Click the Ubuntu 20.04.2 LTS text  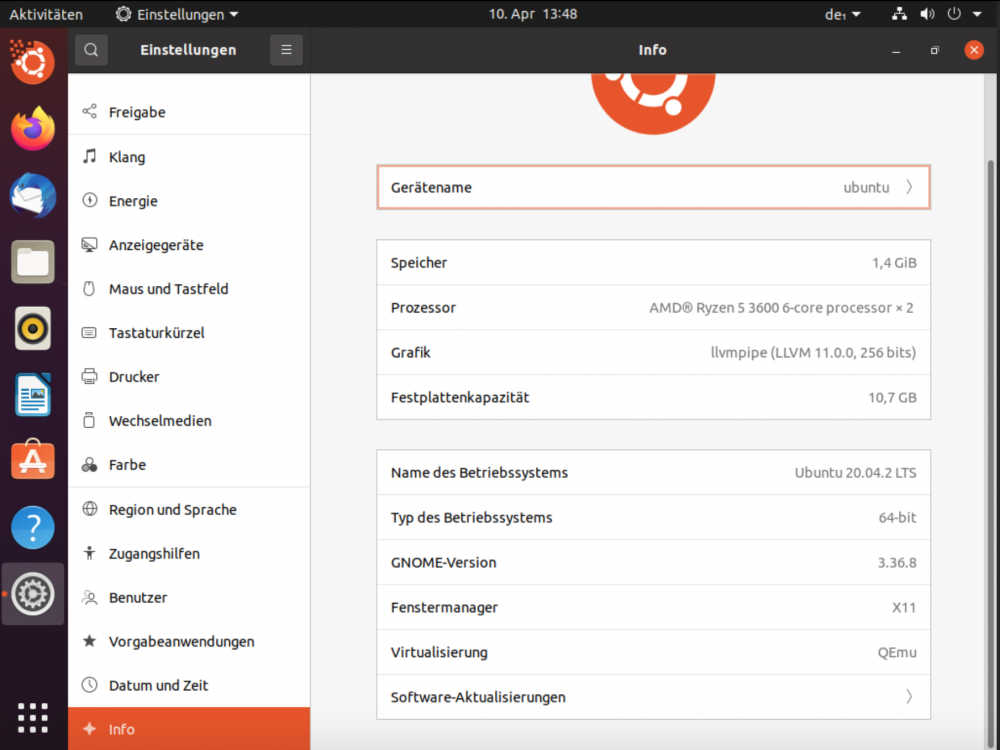855,473
